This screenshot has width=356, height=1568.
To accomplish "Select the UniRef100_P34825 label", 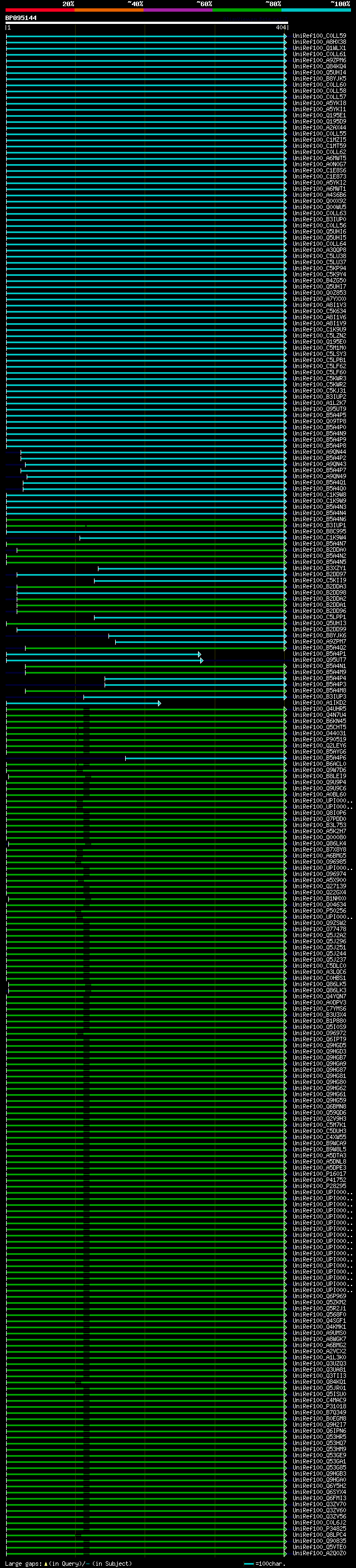I will [319, 1529].
